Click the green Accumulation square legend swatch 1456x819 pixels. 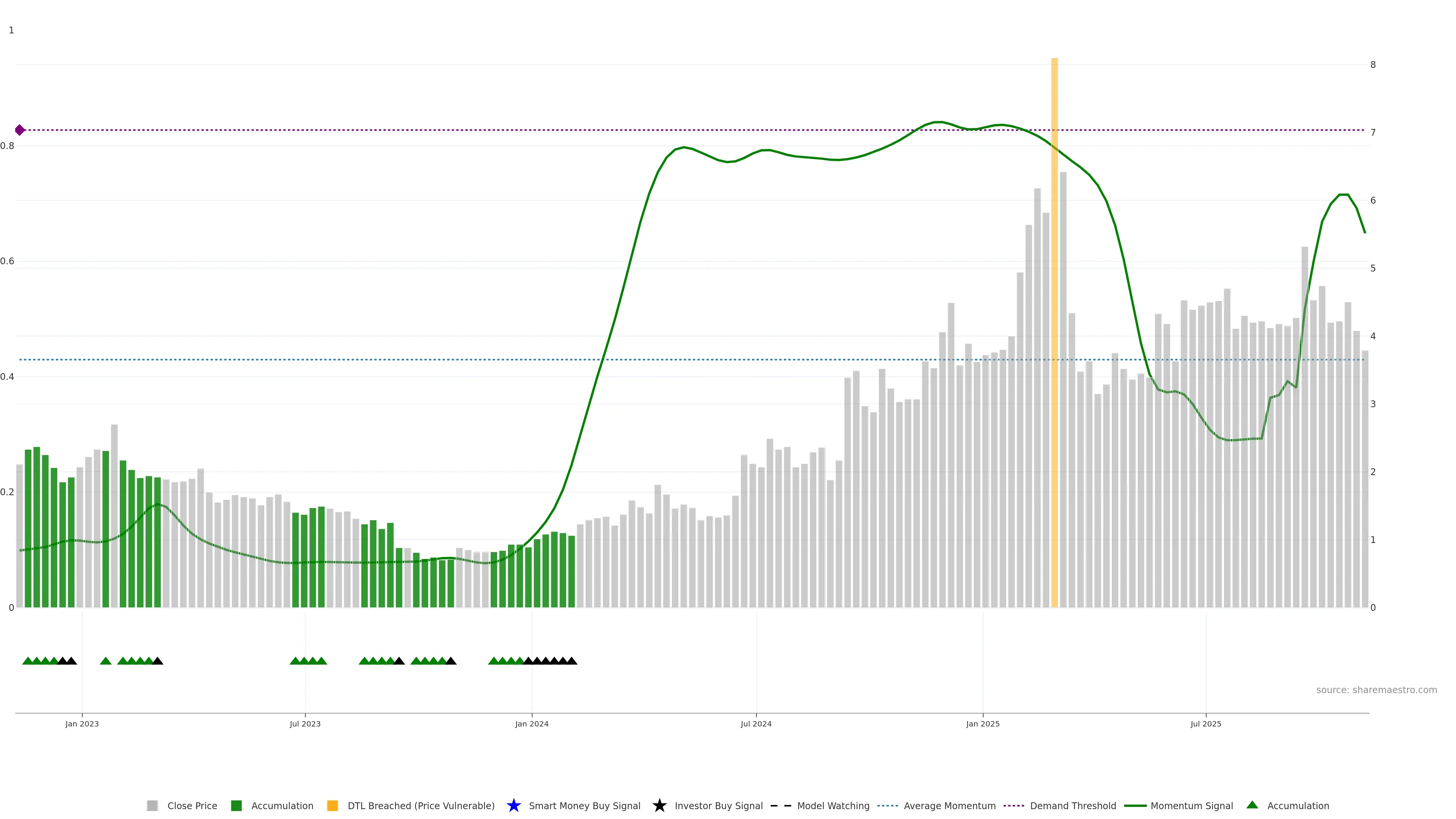pyautogui.click(x=236, y=805)
